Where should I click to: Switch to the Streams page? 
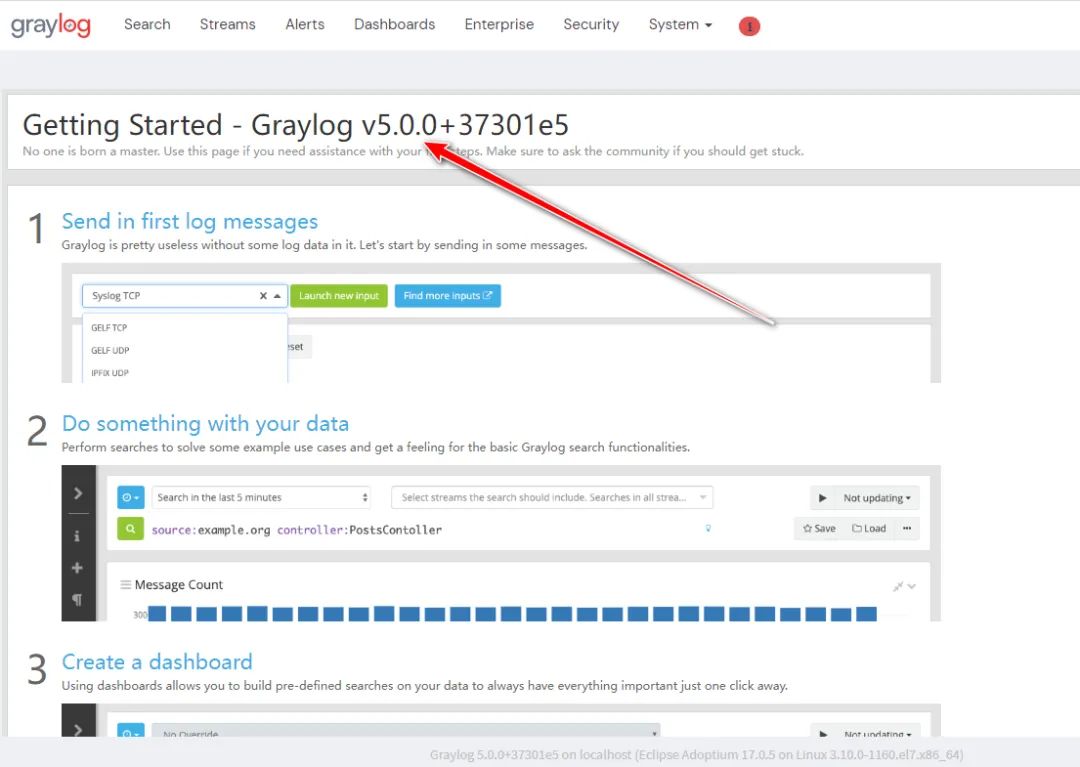click(x=227, y=24)
